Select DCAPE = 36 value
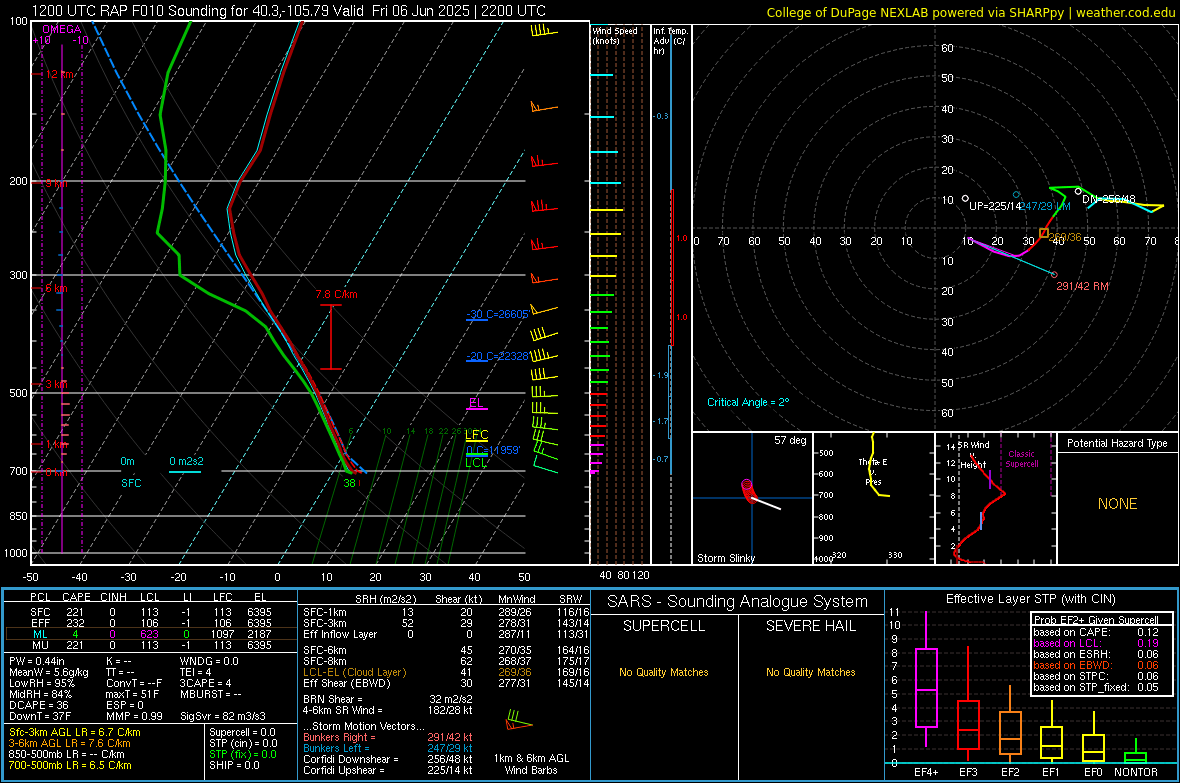 (39, 705)
